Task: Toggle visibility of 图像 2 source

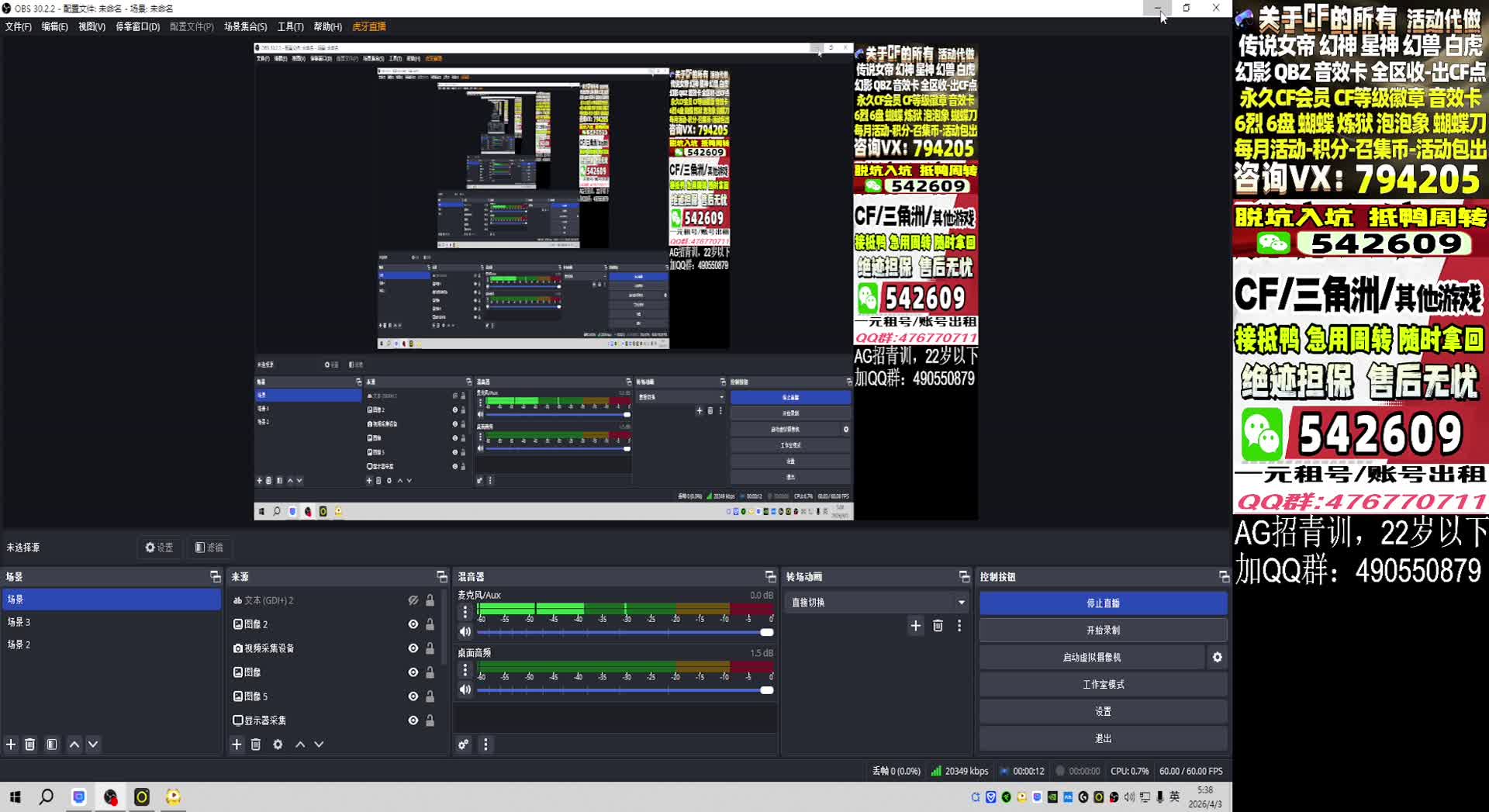Action: pos(413,624)
